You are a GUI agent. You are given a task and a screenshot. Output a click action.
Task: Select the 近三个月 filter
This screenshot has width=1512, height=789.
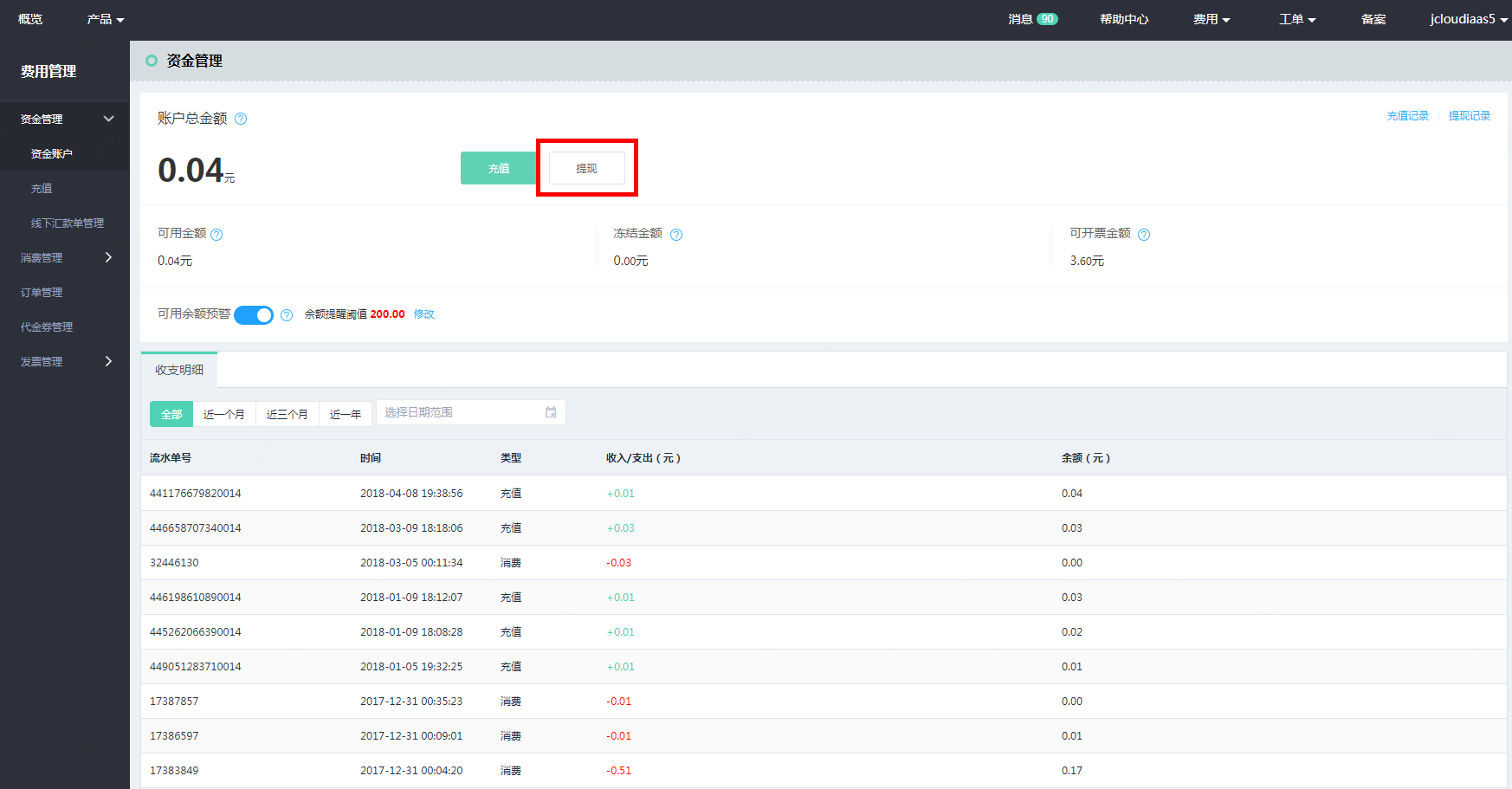point(287,414)
